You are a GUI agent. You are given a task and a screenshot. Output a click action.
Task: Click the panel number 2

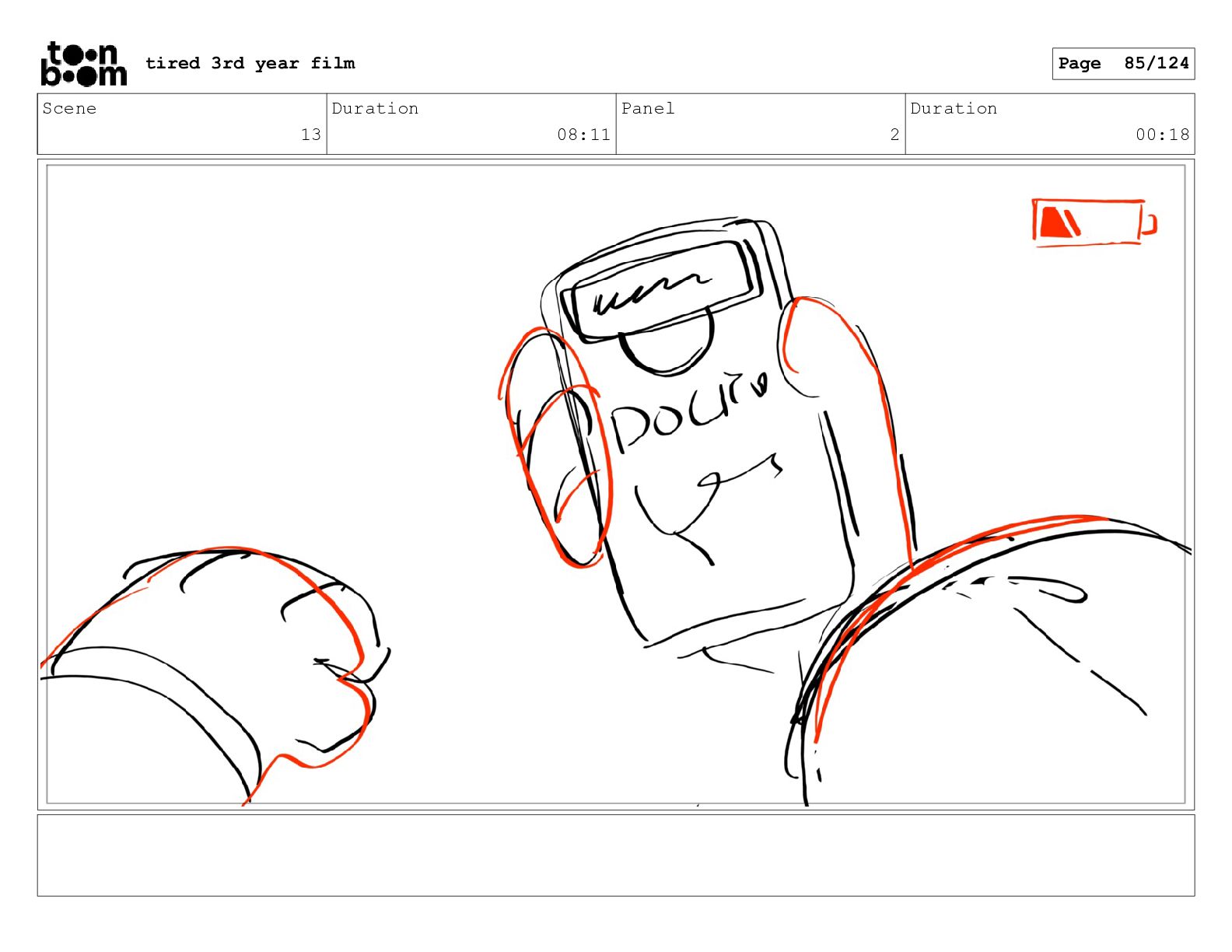point(894,135)
